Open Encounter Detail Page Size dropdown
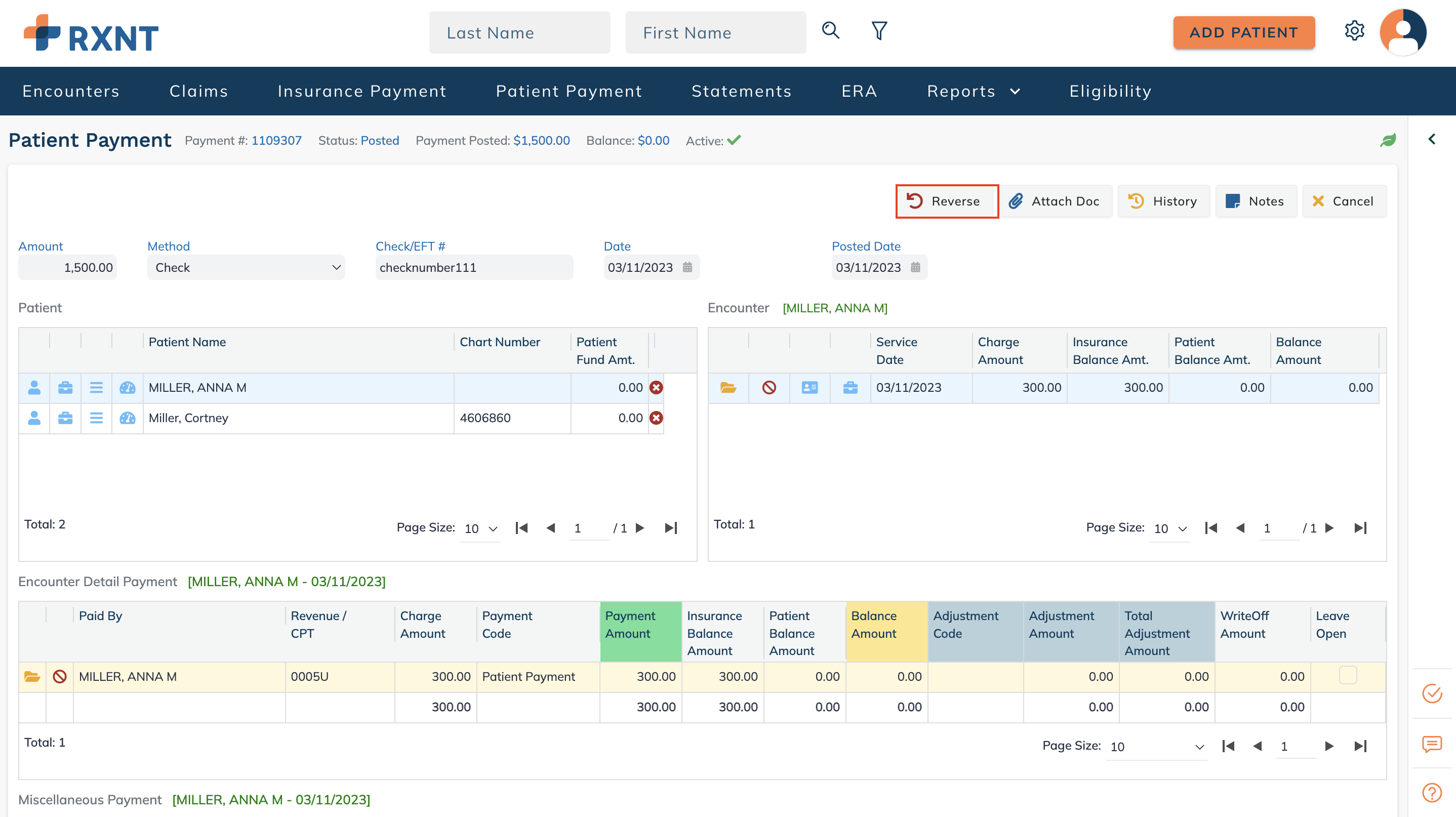1456x817 pixels. [1156, 746]
